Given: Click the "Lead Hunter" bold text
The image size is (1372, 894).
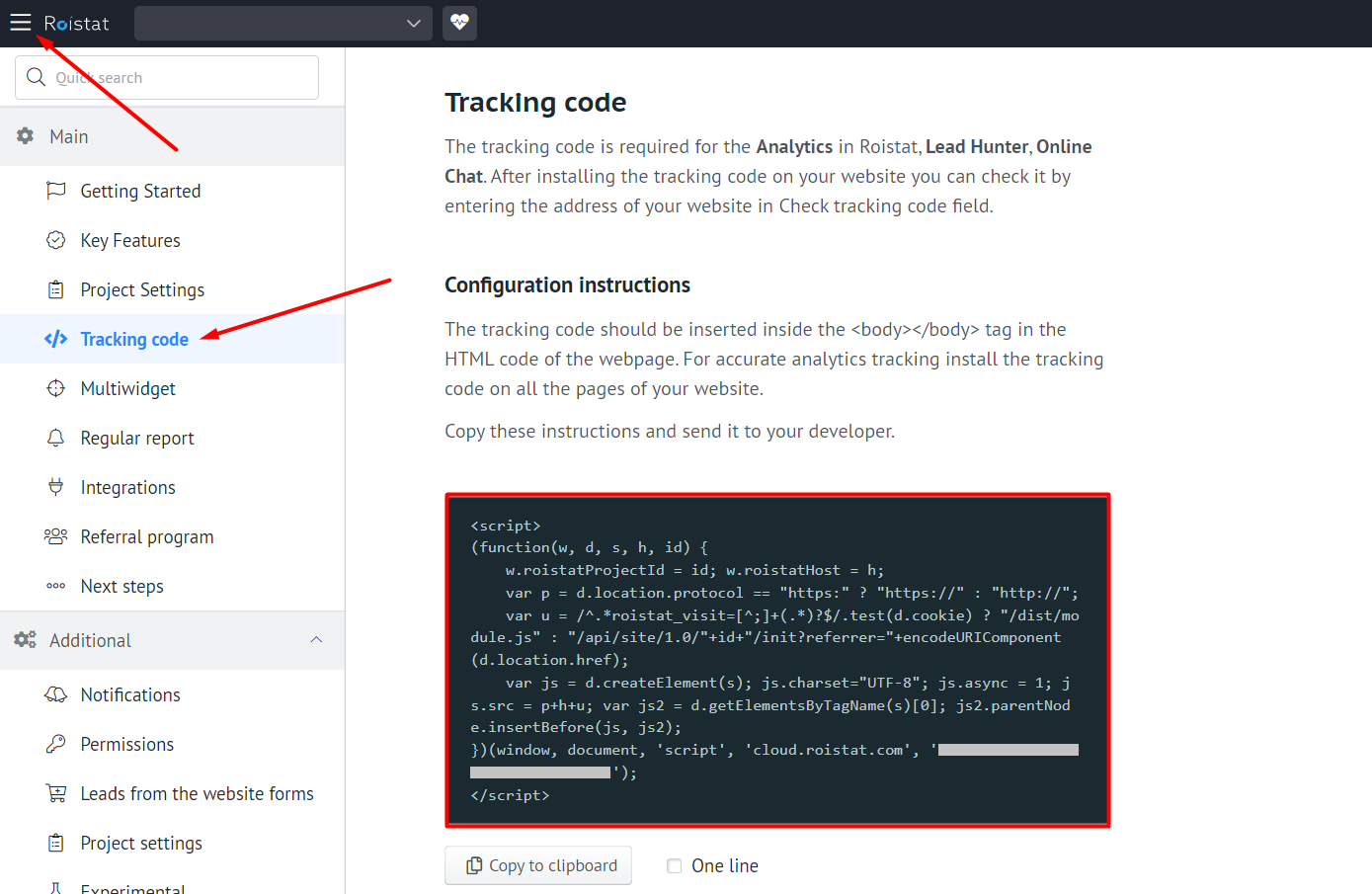Looking at the screenshot, I should pyautogui.click(x=977, y=146).
